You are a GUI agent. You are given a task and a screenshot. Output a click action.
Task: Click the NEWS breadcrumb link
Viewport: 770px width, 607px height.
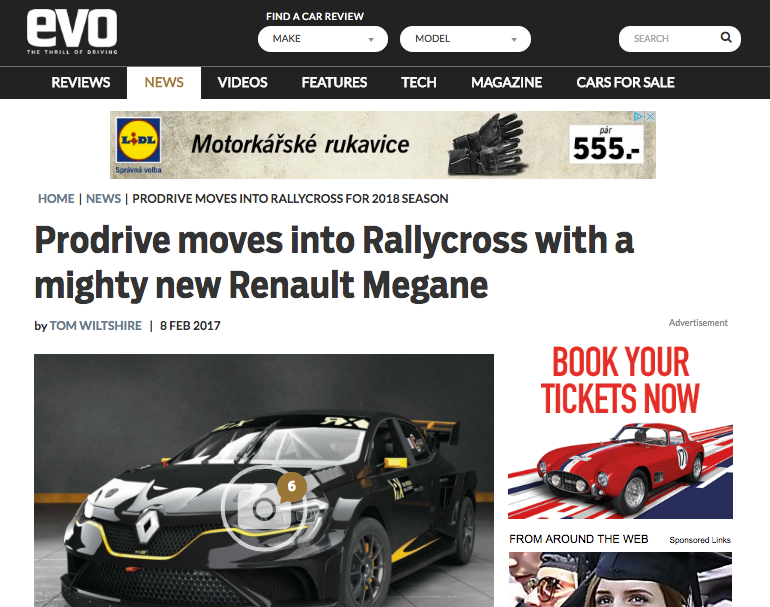click(x=103, y=198)
